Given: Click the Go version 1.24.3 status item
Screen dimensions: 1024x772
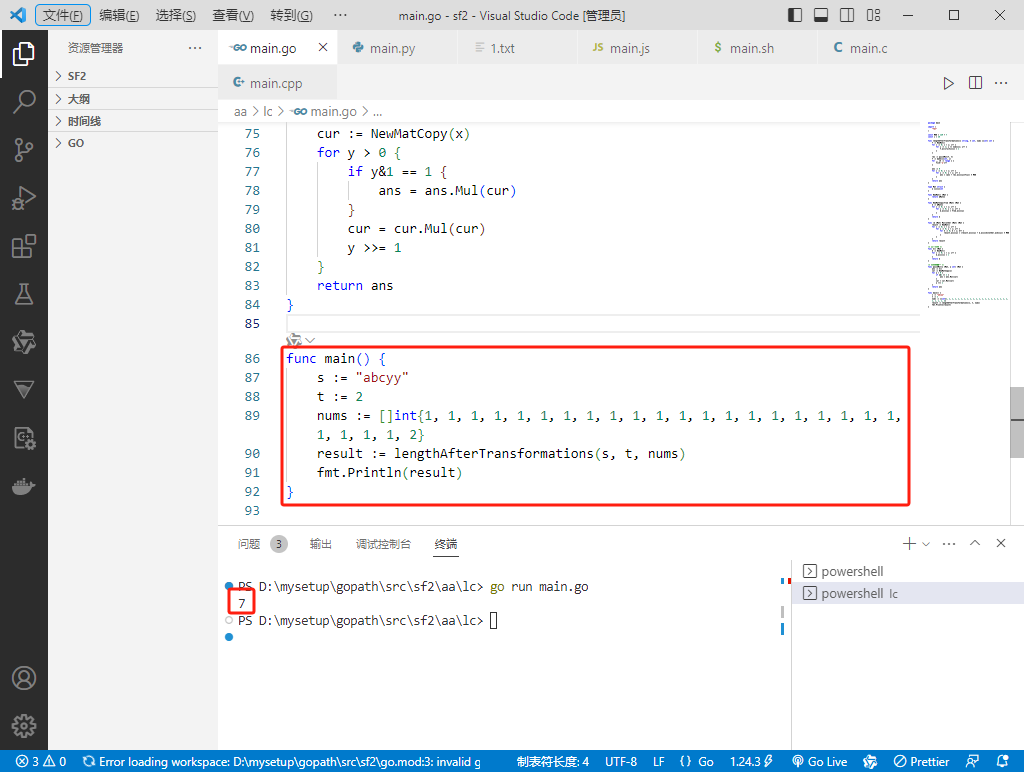Looking at the screenshot, I should pyautogui.click(x=751, y=762).
